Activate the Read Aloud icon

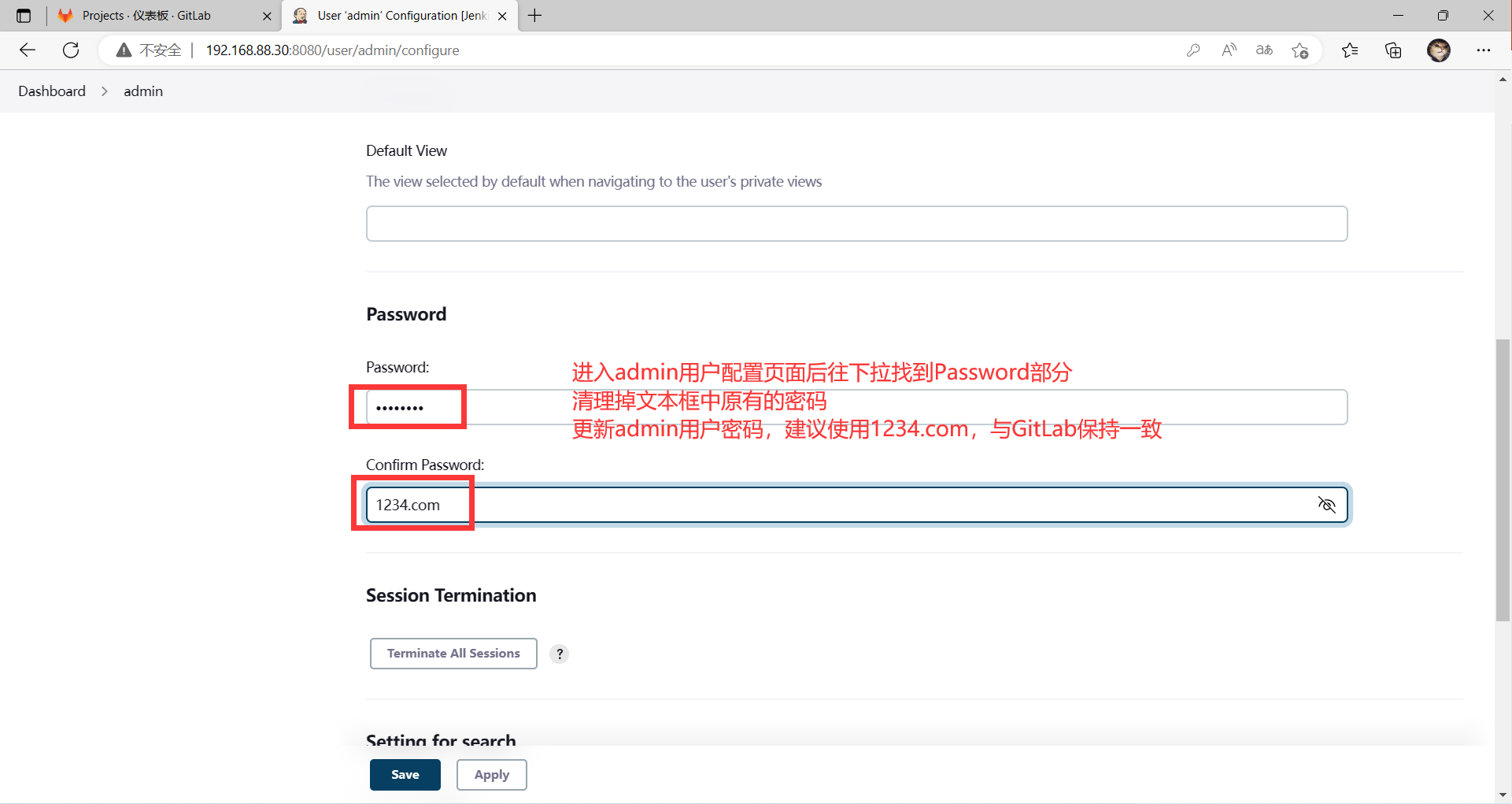pyautogui.click(x=1229, y=50)
